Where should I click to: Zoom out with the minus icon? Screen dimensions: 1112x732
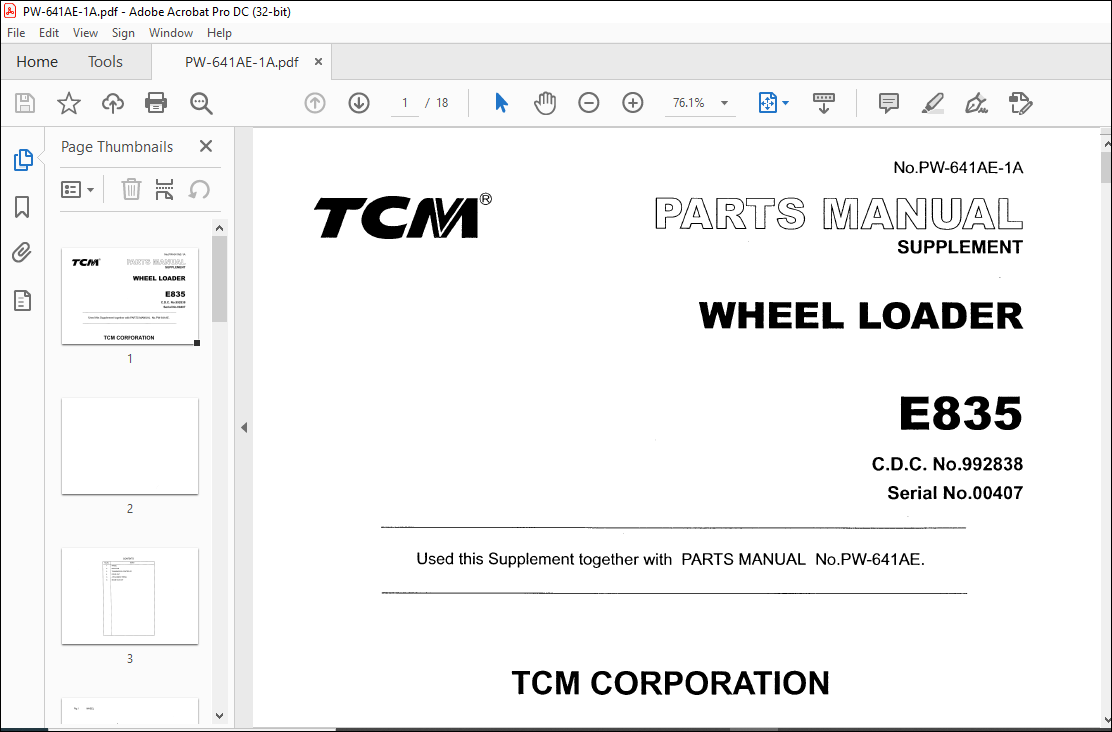click(589, 103)
